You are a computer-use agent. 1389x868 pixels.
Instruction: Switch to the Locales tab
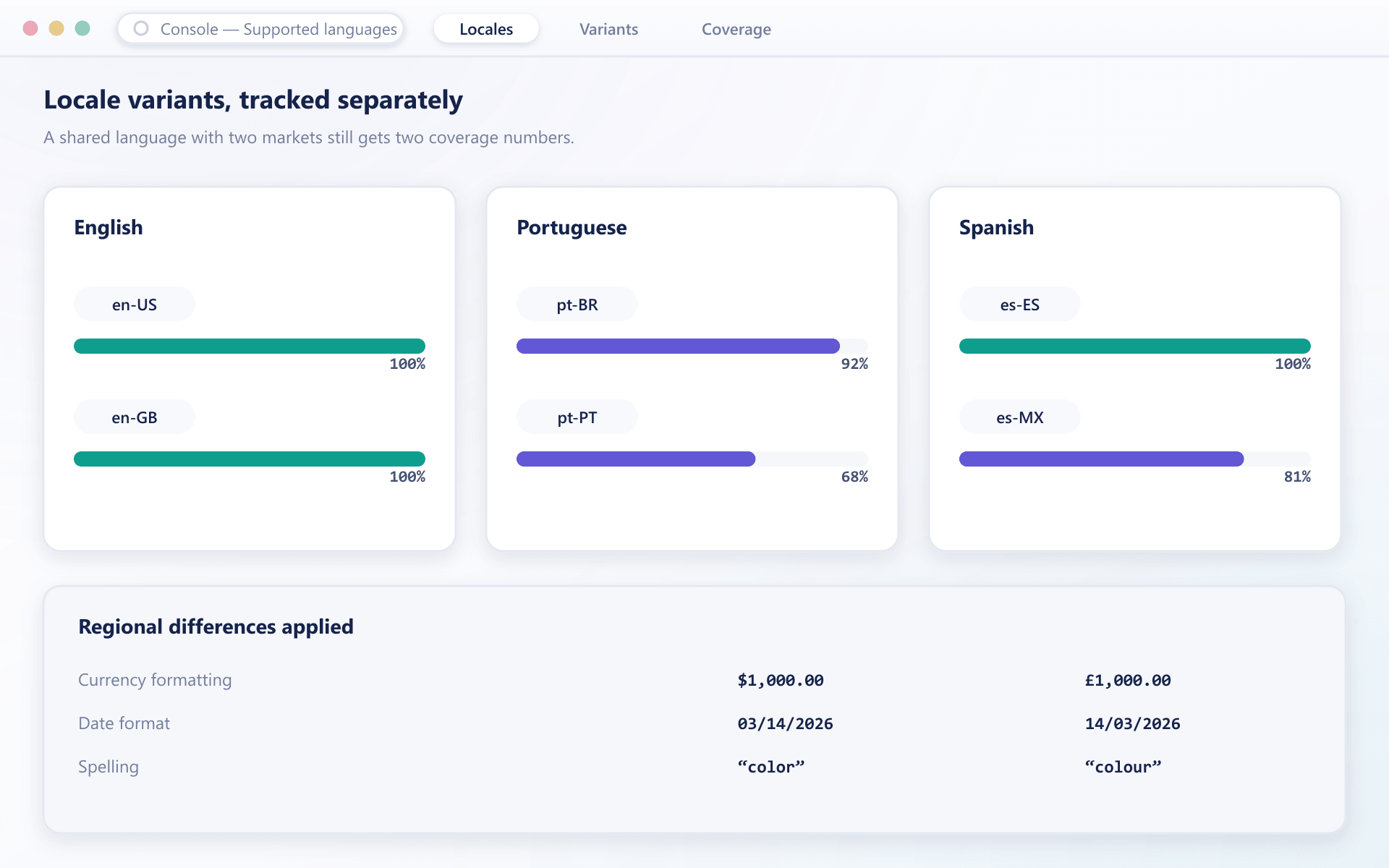486,29
